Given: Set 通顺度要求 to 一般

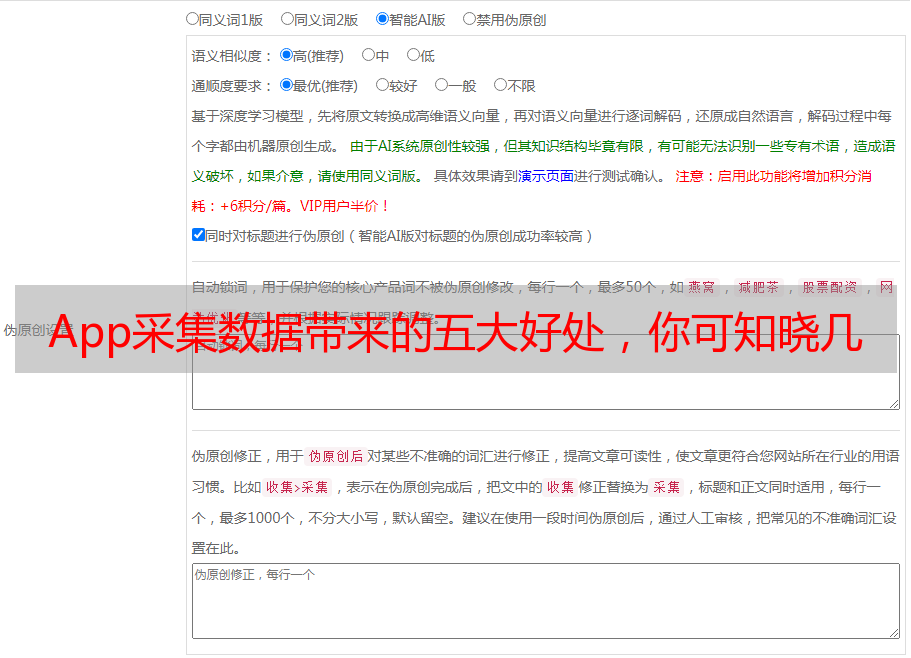Looking at the screenshot, I should coord(442,85).
